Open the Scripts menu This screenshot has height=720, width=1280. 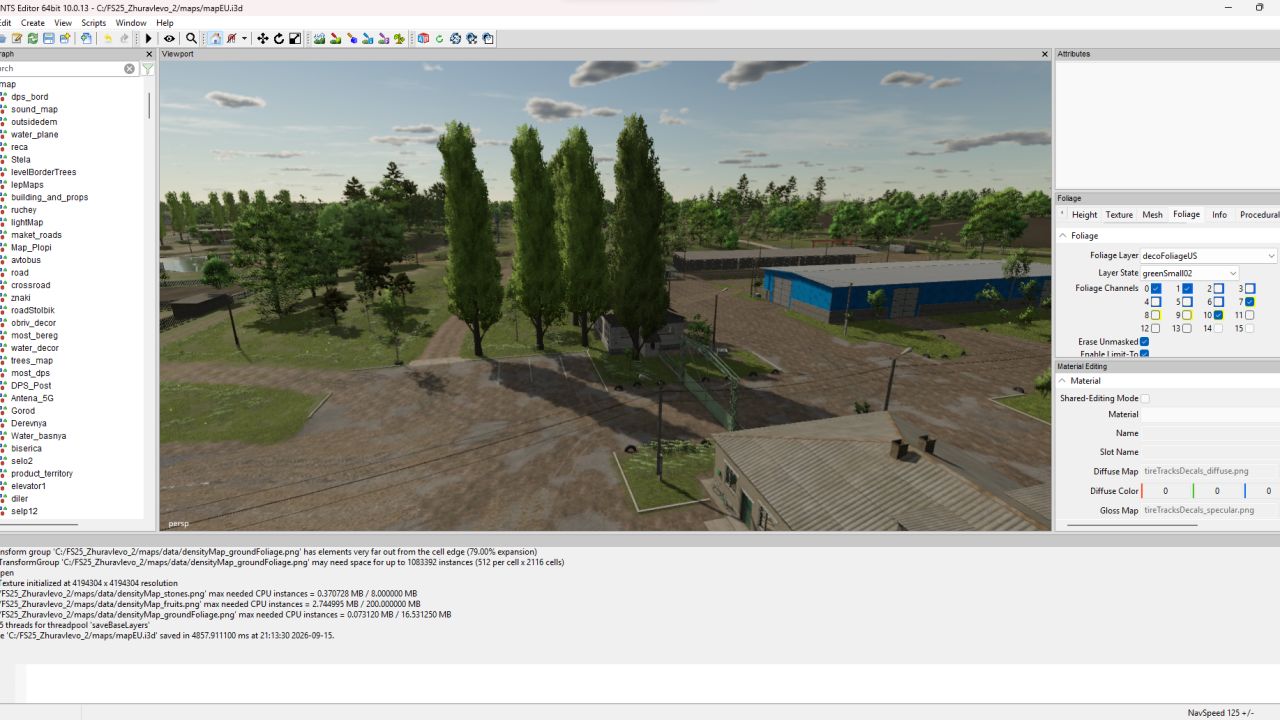click(94, 23)
